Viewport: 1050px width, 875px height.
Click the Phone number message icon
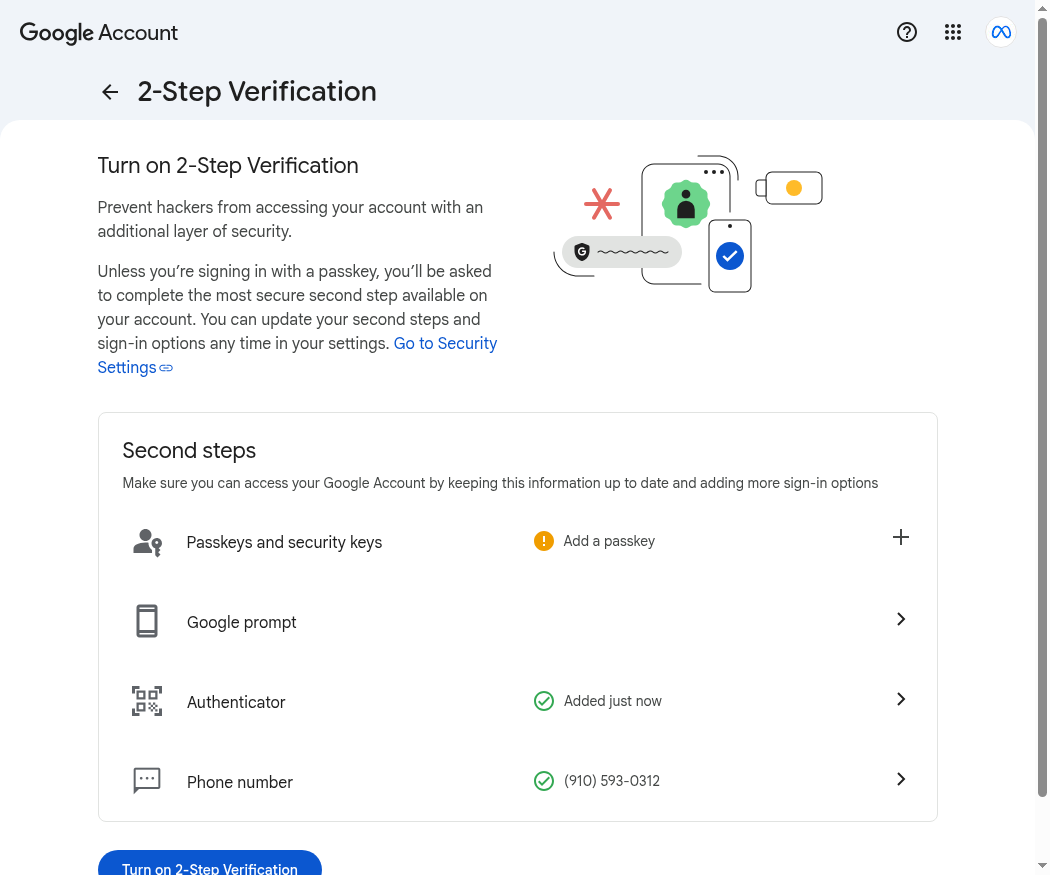tap(147, 781)
